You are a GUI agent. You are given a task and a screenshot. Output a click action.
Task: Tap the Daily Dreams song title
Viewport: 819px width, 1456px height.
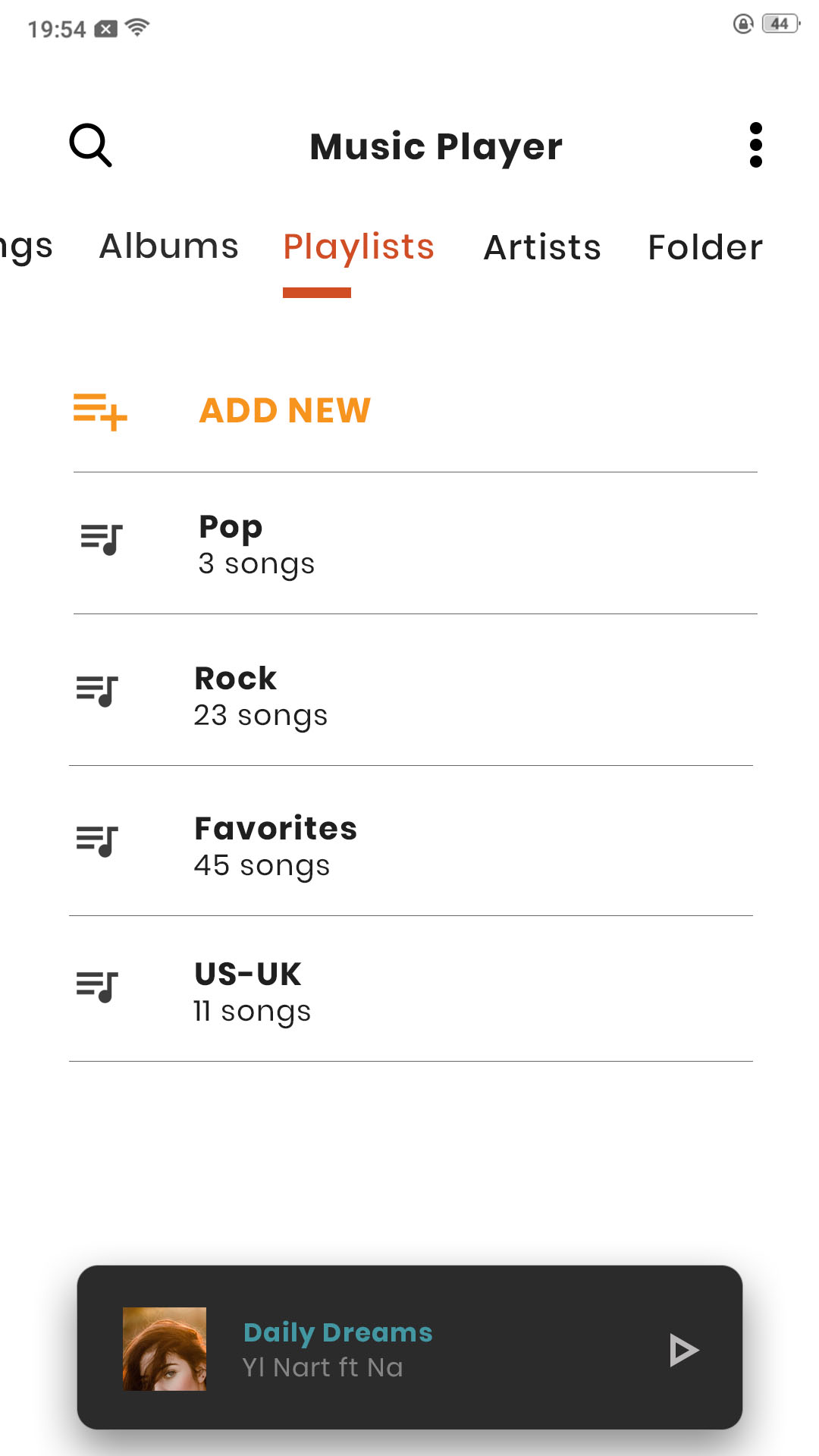[x=338, y=1332]
